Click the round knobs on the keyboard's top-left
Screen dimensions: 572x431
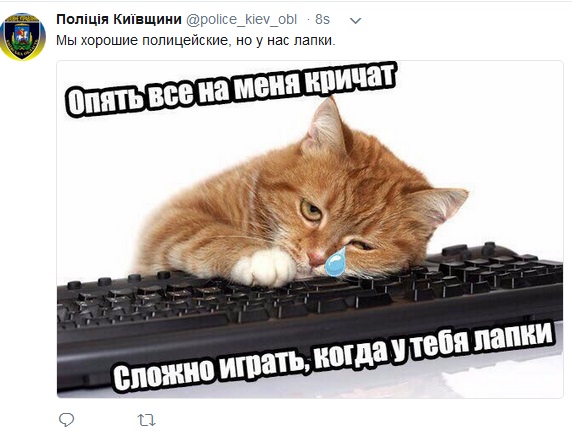pyautogui.click(x=120, y=279)
